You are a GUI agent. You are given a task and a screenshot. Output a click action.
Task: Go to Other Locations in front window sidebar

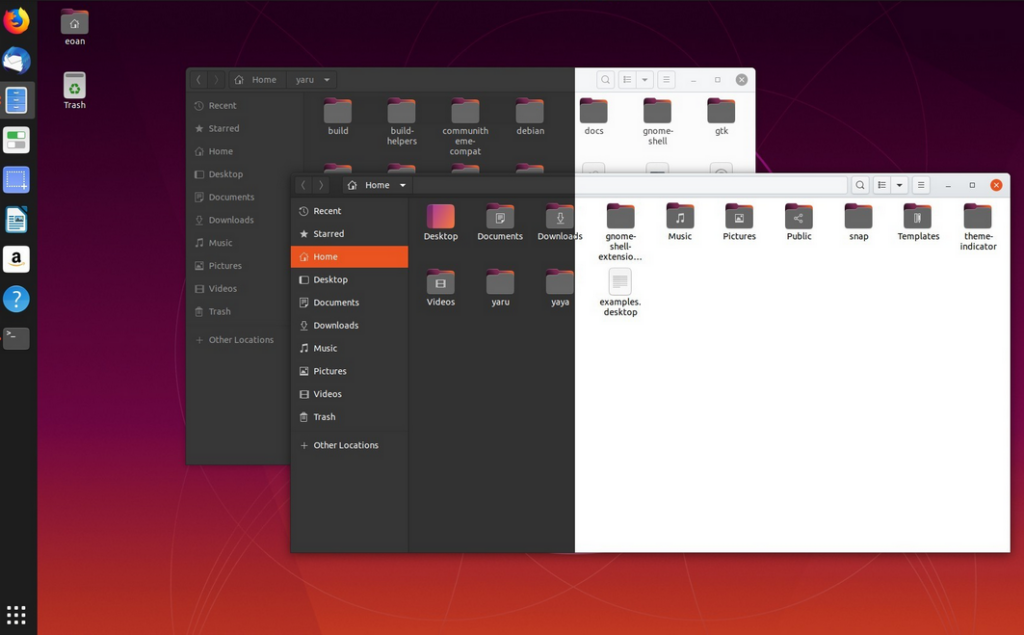click(x=345, y=445)
